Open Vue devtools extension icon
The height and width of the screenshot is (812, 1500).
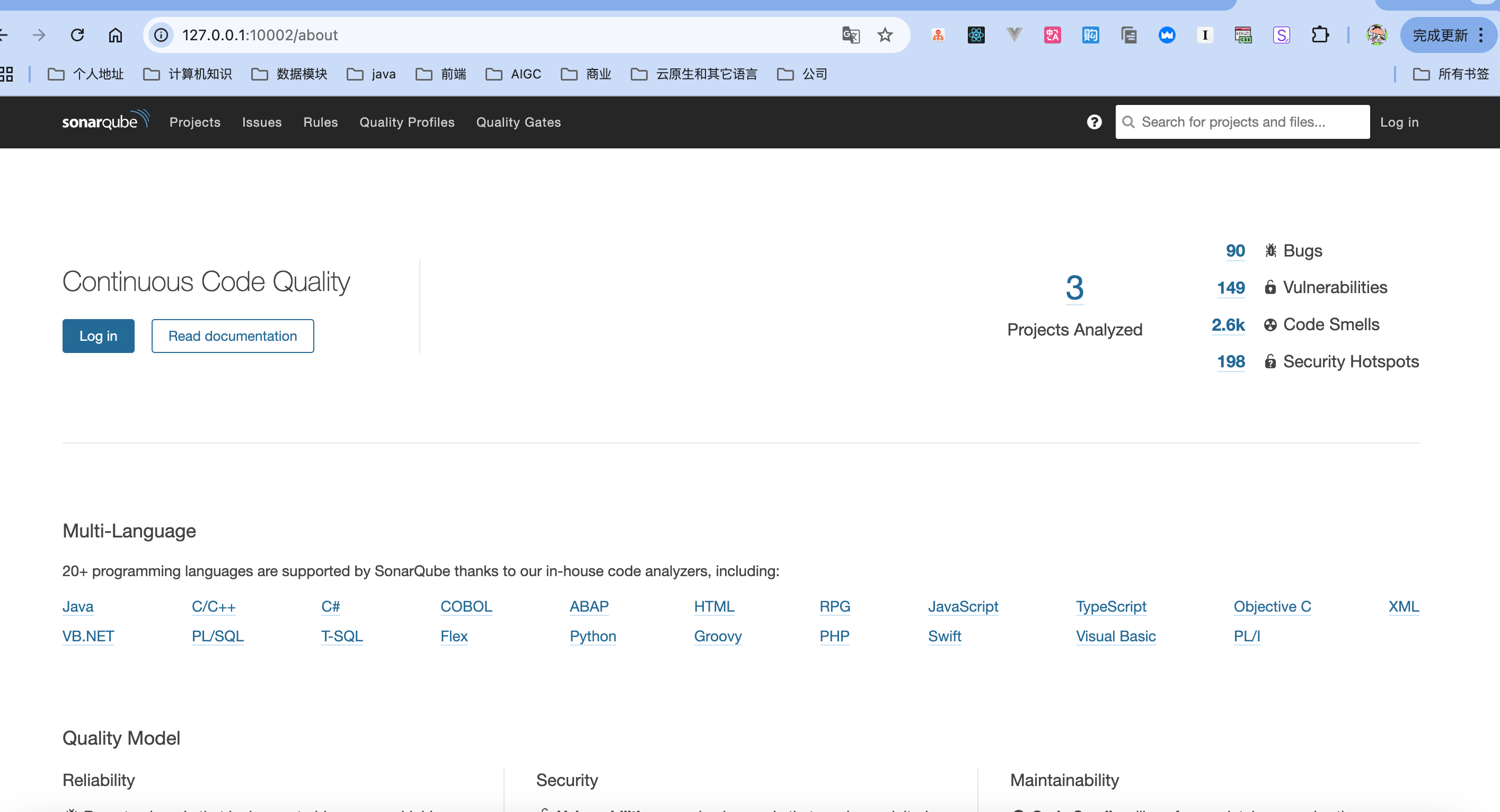tap(1014, 35)
